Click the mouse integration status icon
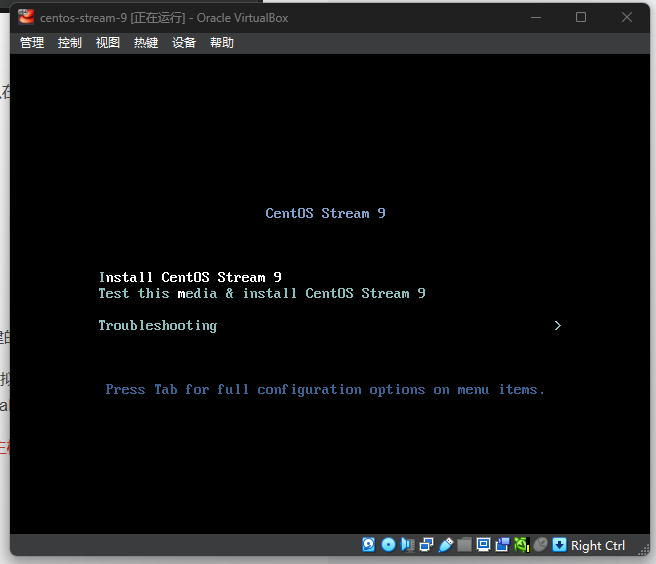Viewport: 656px width, 564px height. [541, 545]
